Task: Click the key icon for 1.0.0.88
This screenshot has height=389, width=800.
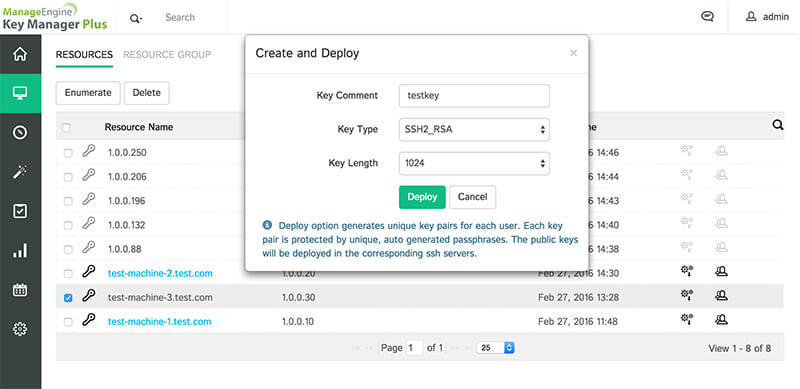Action: [89, 248]
